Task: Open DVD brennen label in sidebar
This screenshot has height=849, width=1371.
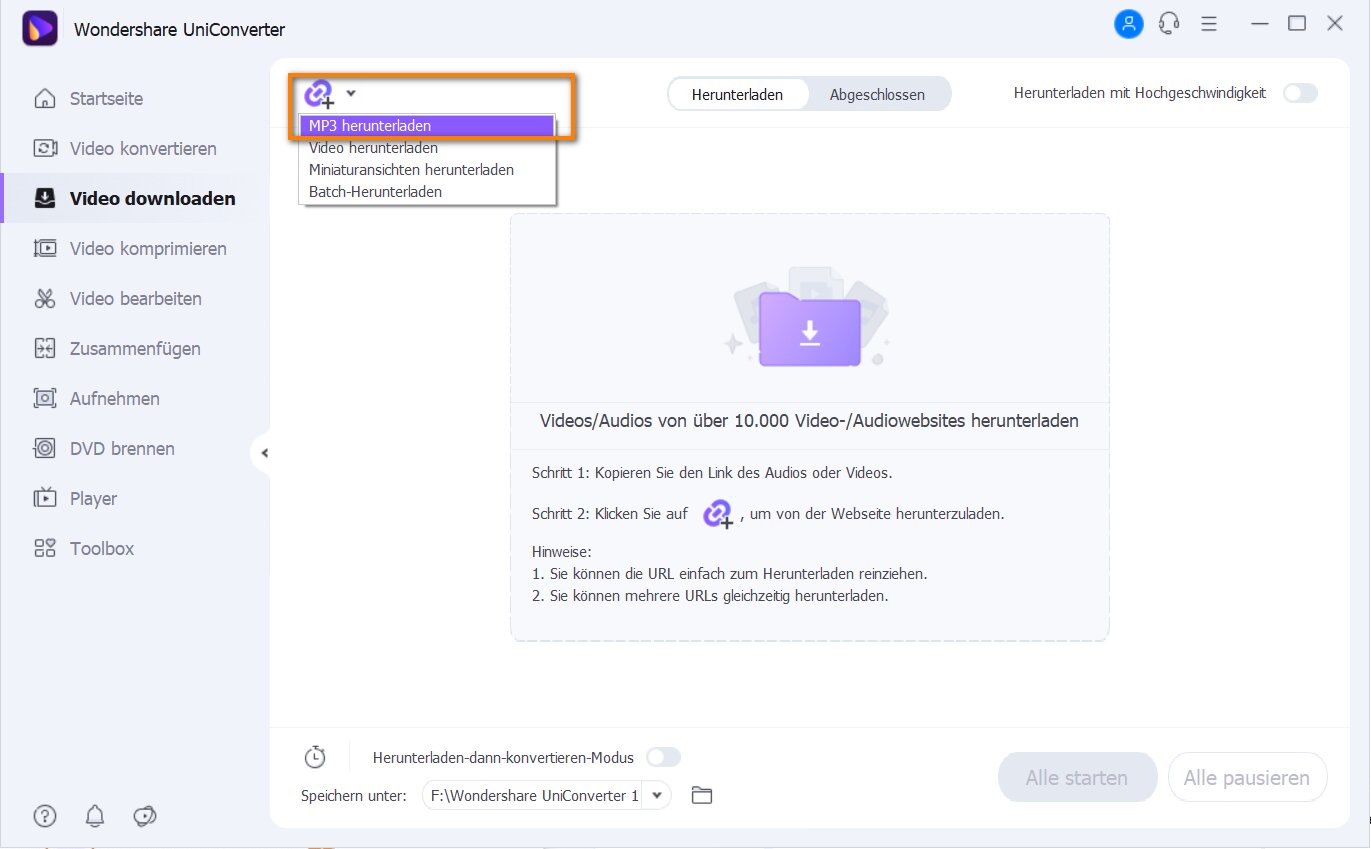Action: click(122, 449)
